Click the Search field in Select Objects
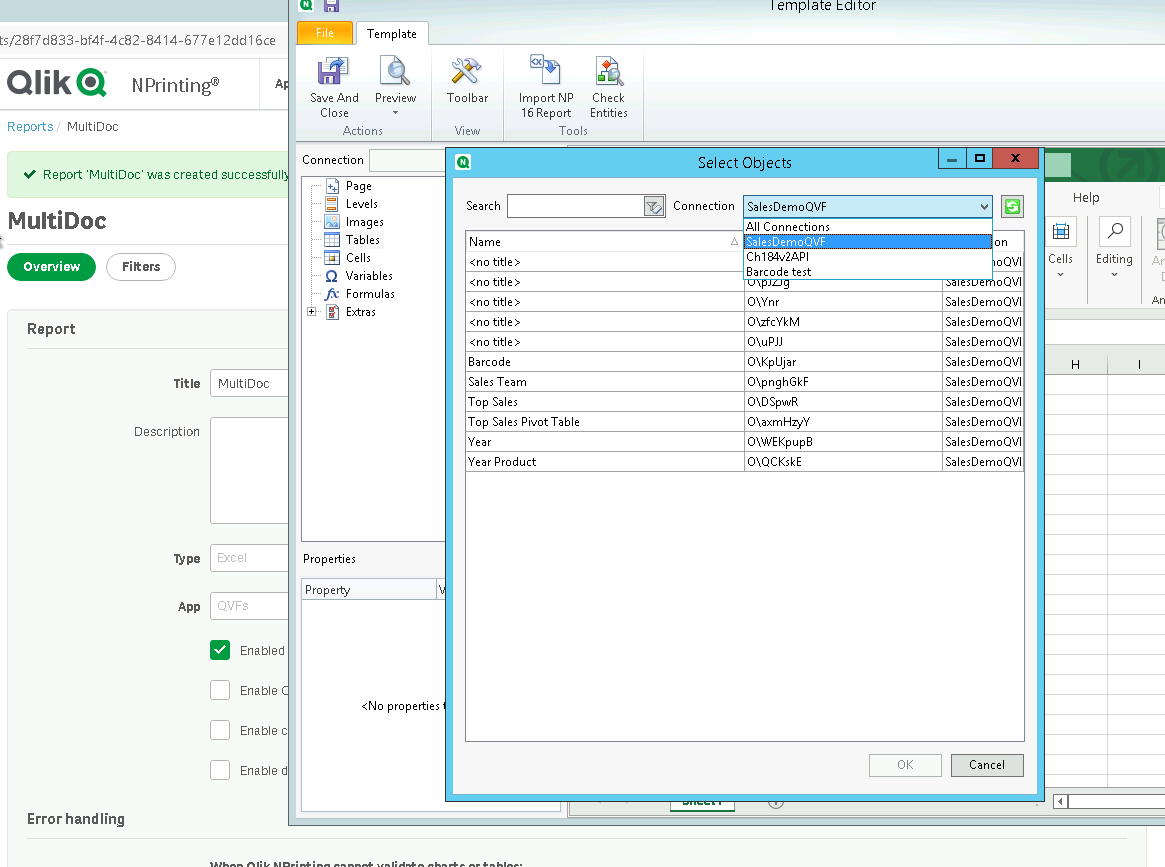This screenshot has height=867, width=1165. pyautogui.click(x=576, y=207)
